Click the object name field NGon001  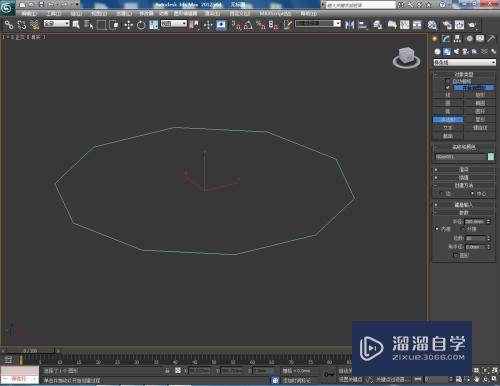click(460, 157)
